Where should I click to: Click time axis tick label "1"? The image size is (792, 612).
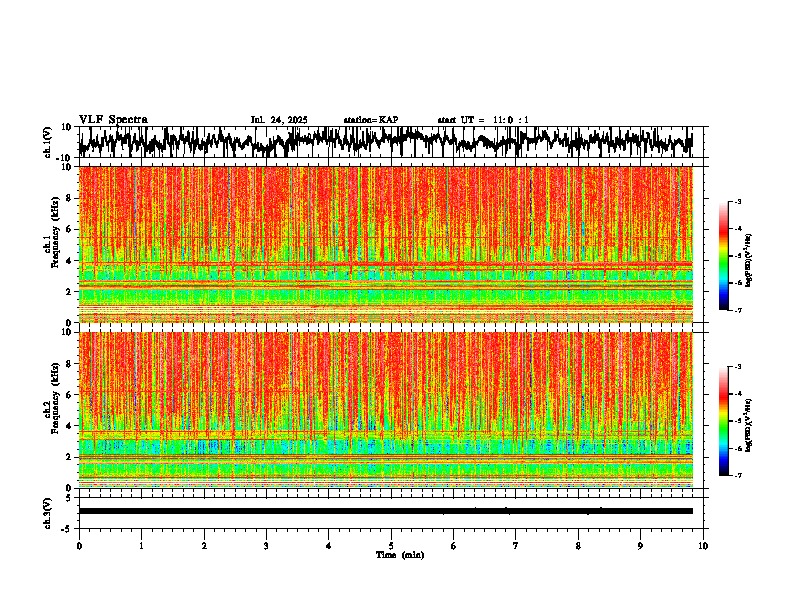[141, 546]
